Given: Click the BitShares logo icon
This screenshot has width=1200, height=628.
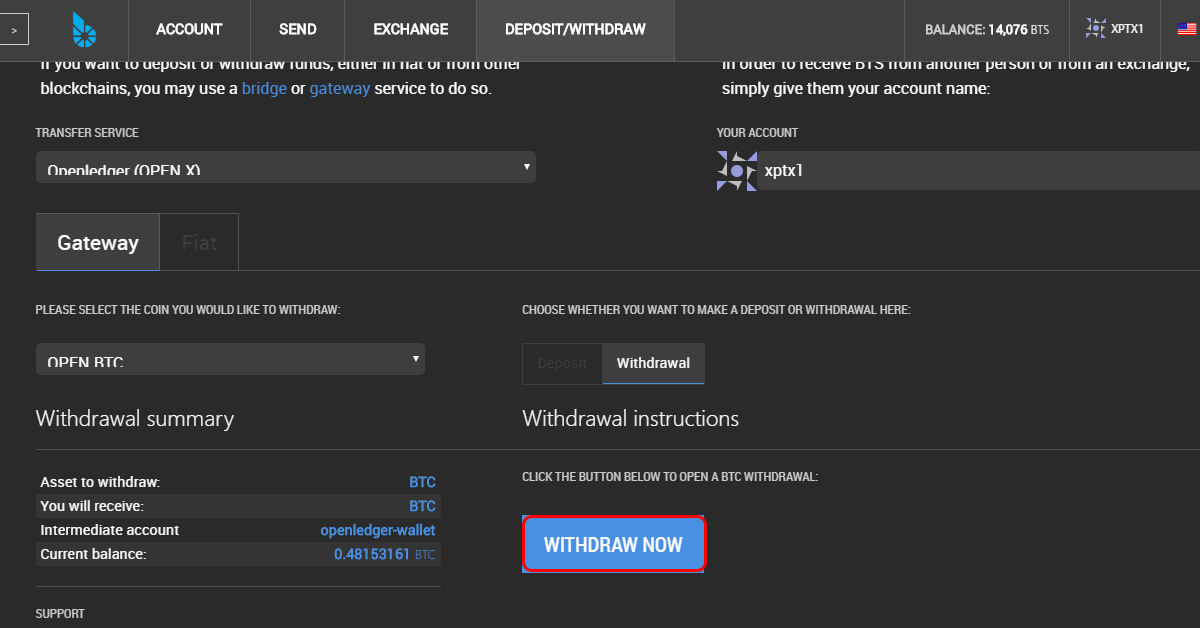Looking at the screenshot, I should 84,30.
